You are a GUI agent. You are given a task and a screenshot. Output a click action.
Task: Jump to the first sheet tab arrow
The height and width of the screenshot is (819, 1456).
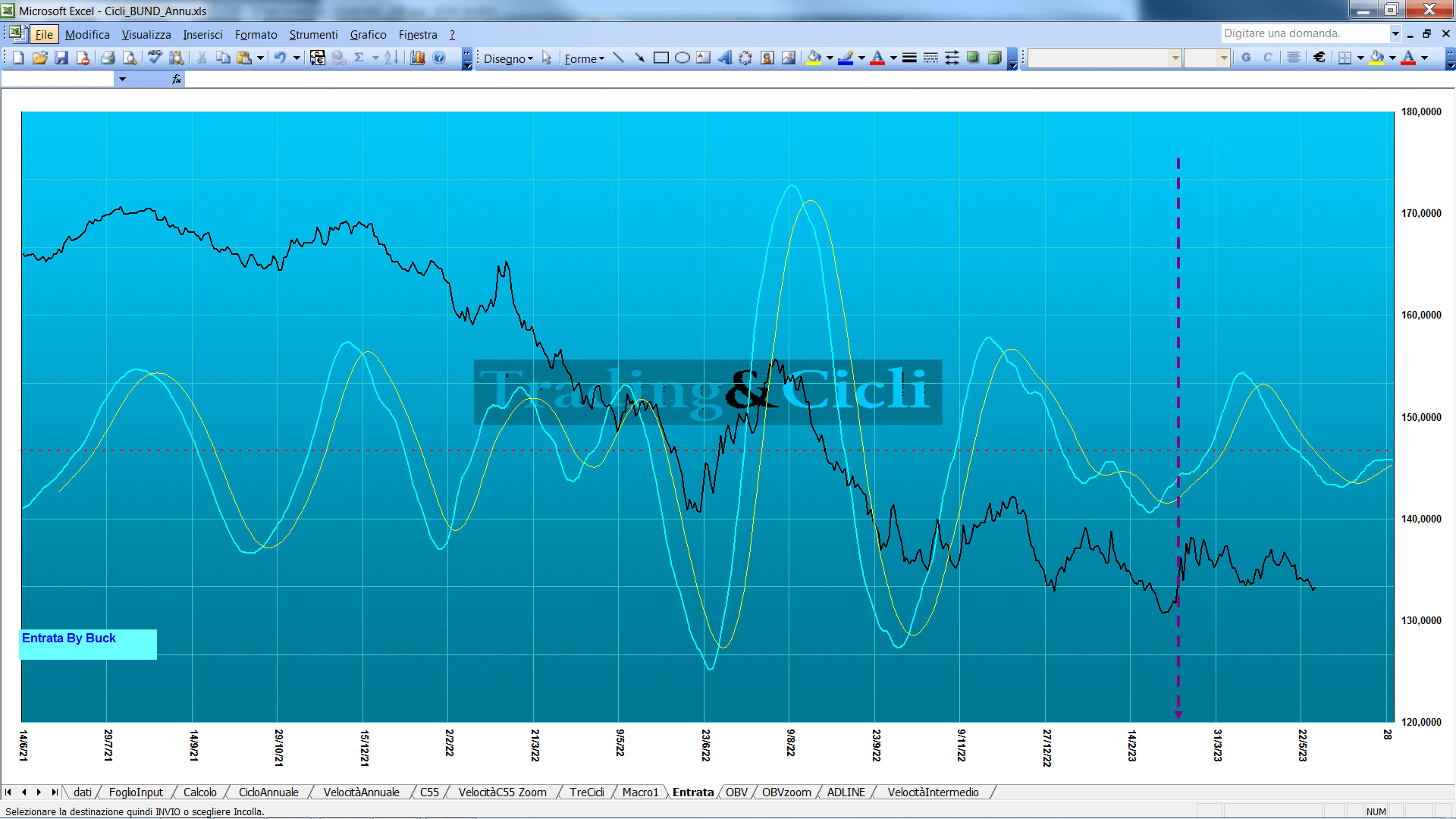pyautogui.click(x=8, y=792)
